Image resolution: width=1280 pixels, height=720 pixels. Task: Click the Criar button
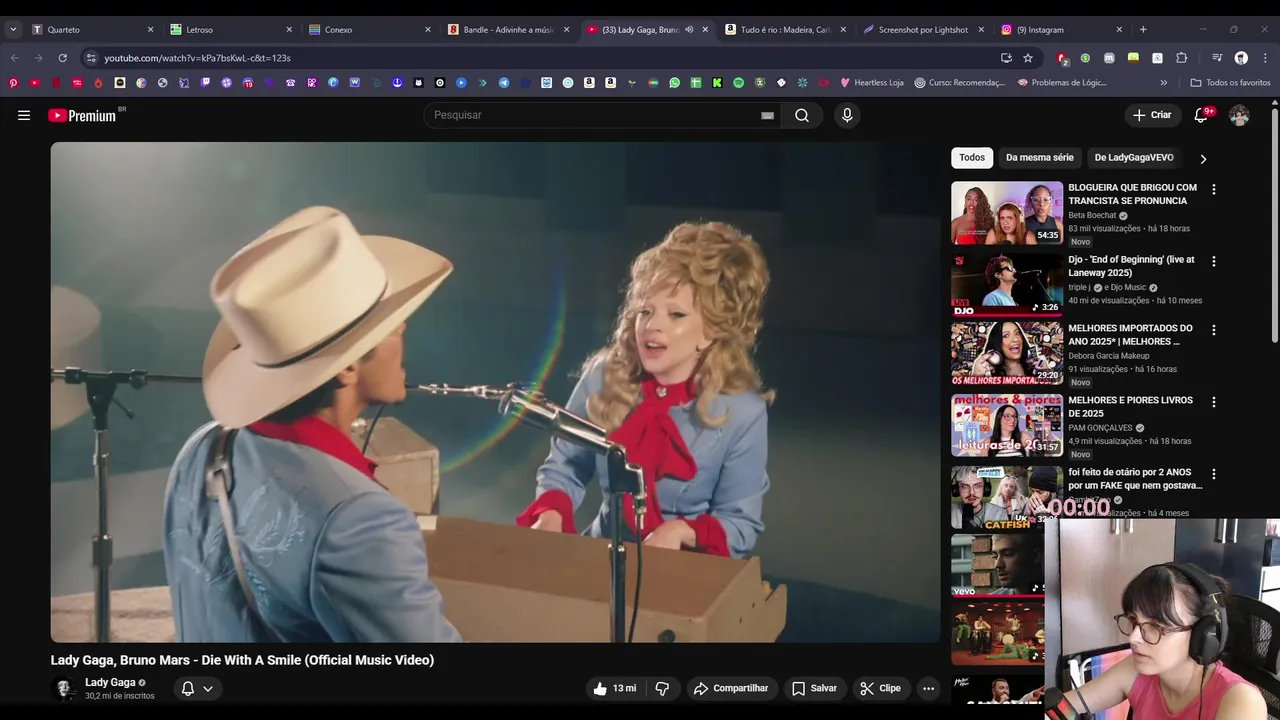coord(1152,115)
